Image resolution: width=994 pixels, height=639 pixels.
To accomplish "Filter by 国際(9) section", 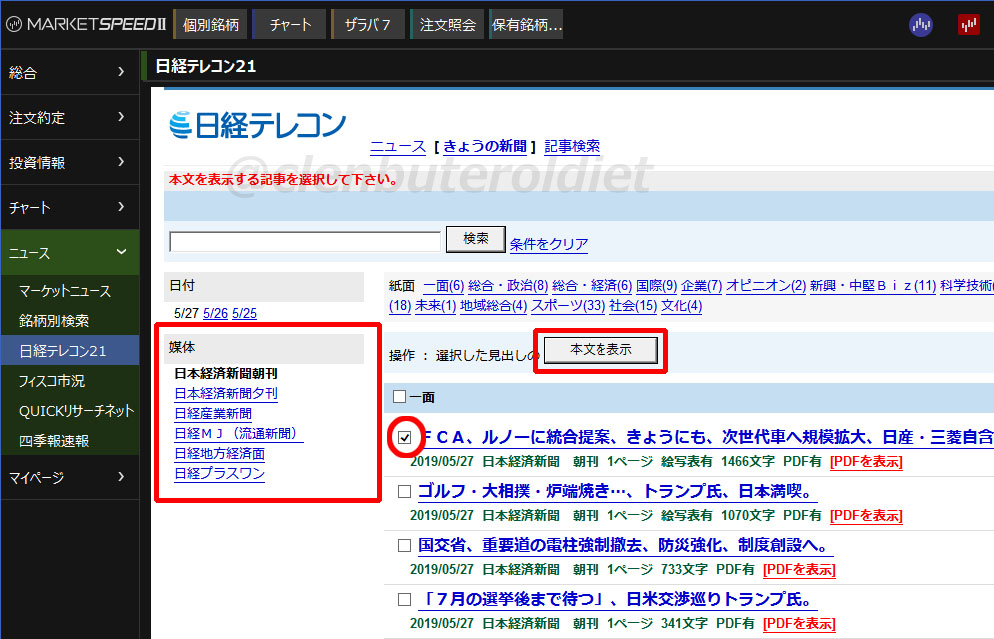I will click(x=657, y=286).
